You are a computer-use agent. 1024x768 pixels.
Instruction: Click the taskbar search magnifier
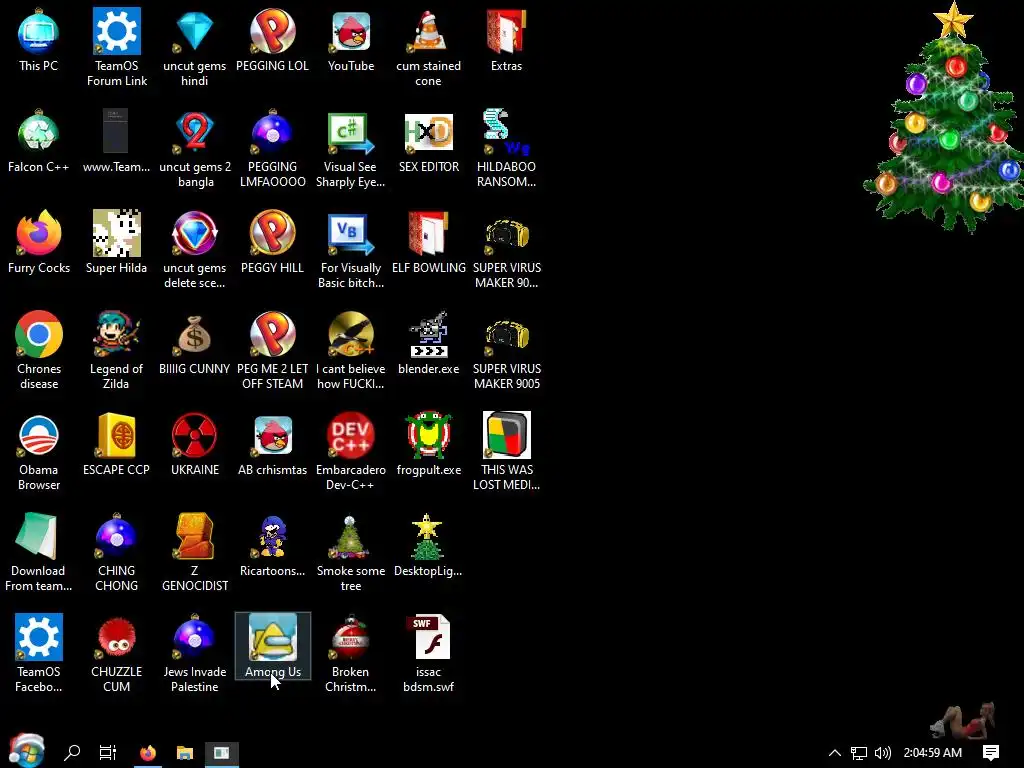[x=72, y=753]
